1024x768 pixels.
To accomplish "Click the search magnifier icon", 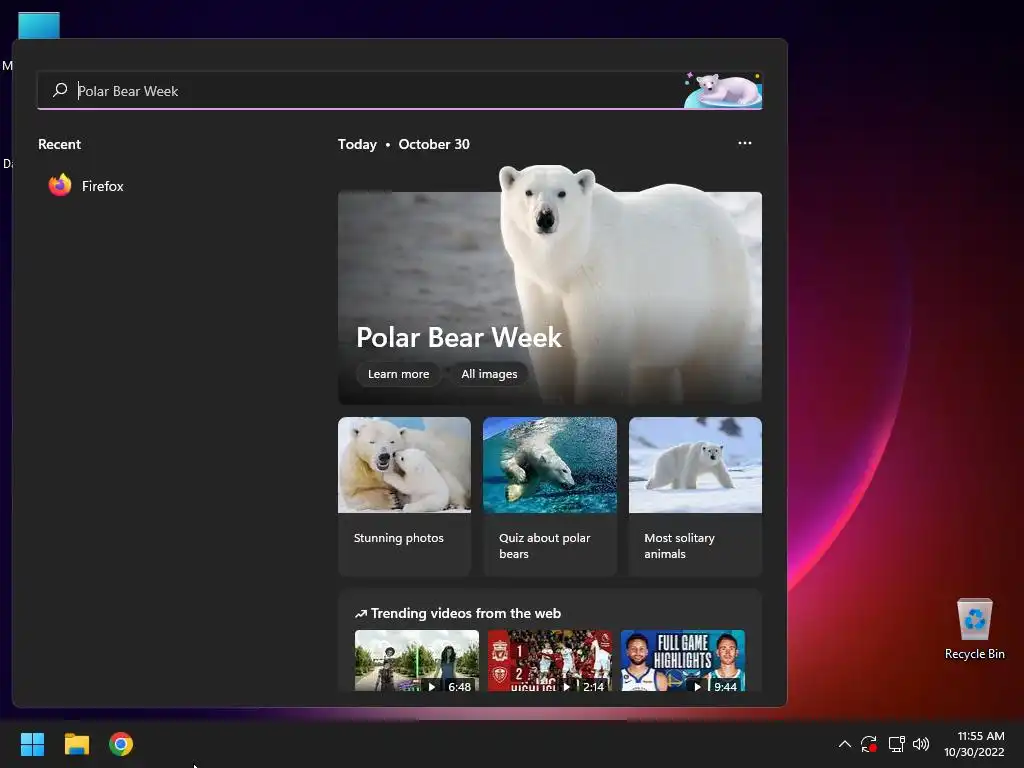I will [x=60, y=90].
